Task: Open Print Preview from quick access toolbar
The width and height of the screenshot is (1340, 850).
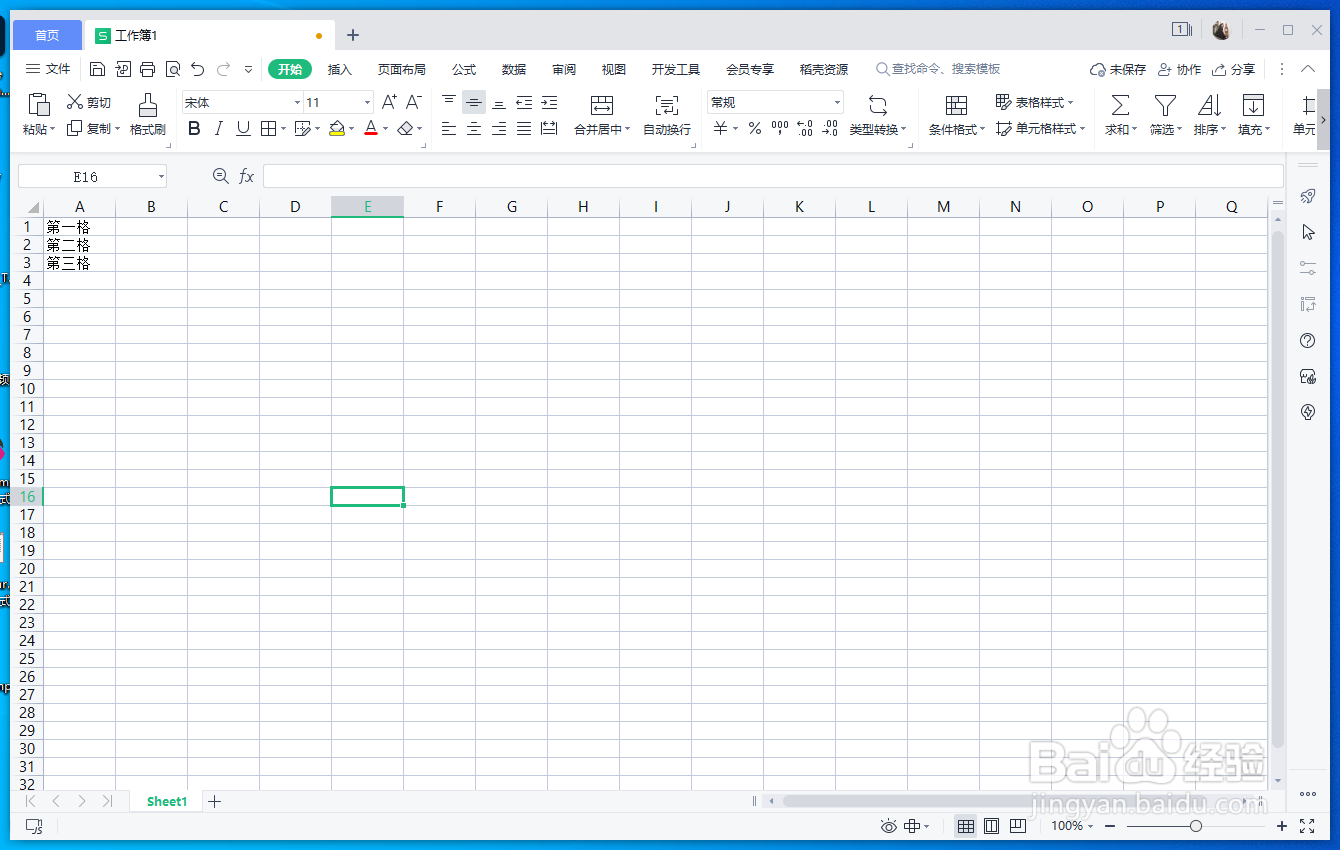Action: click(x=173, y=69)
